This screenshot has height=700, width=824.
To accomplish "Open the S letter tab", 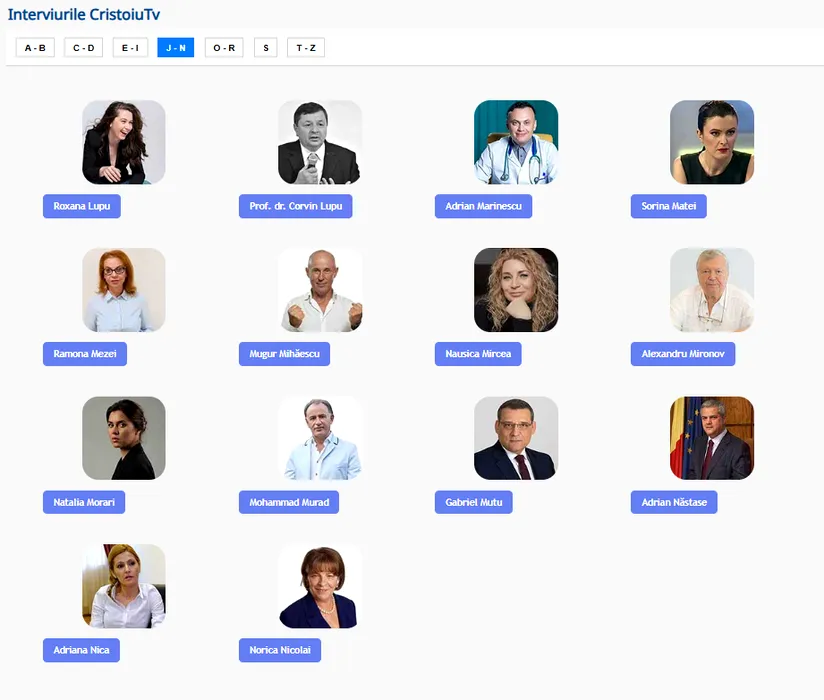I will [266, 48].
